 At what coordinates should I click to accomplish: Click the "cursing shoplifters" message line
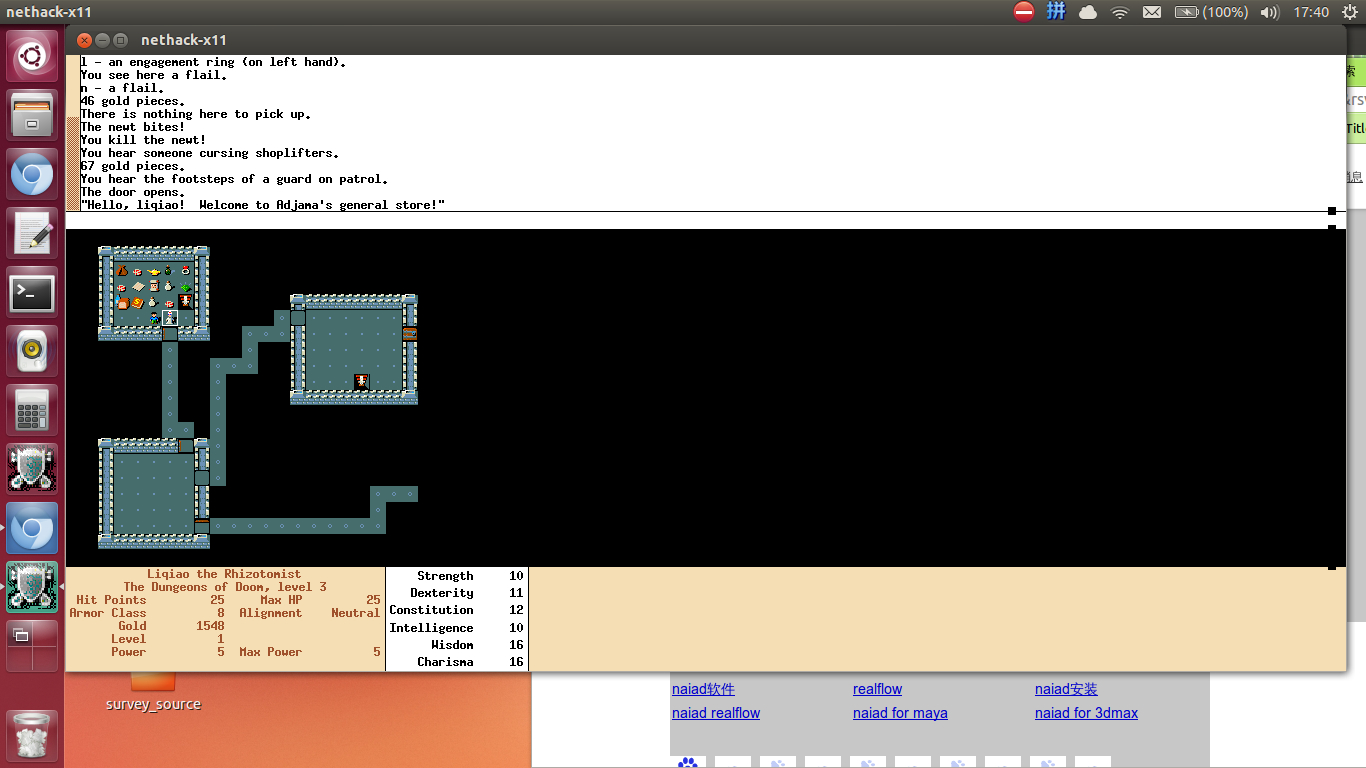tap(210, 153)
